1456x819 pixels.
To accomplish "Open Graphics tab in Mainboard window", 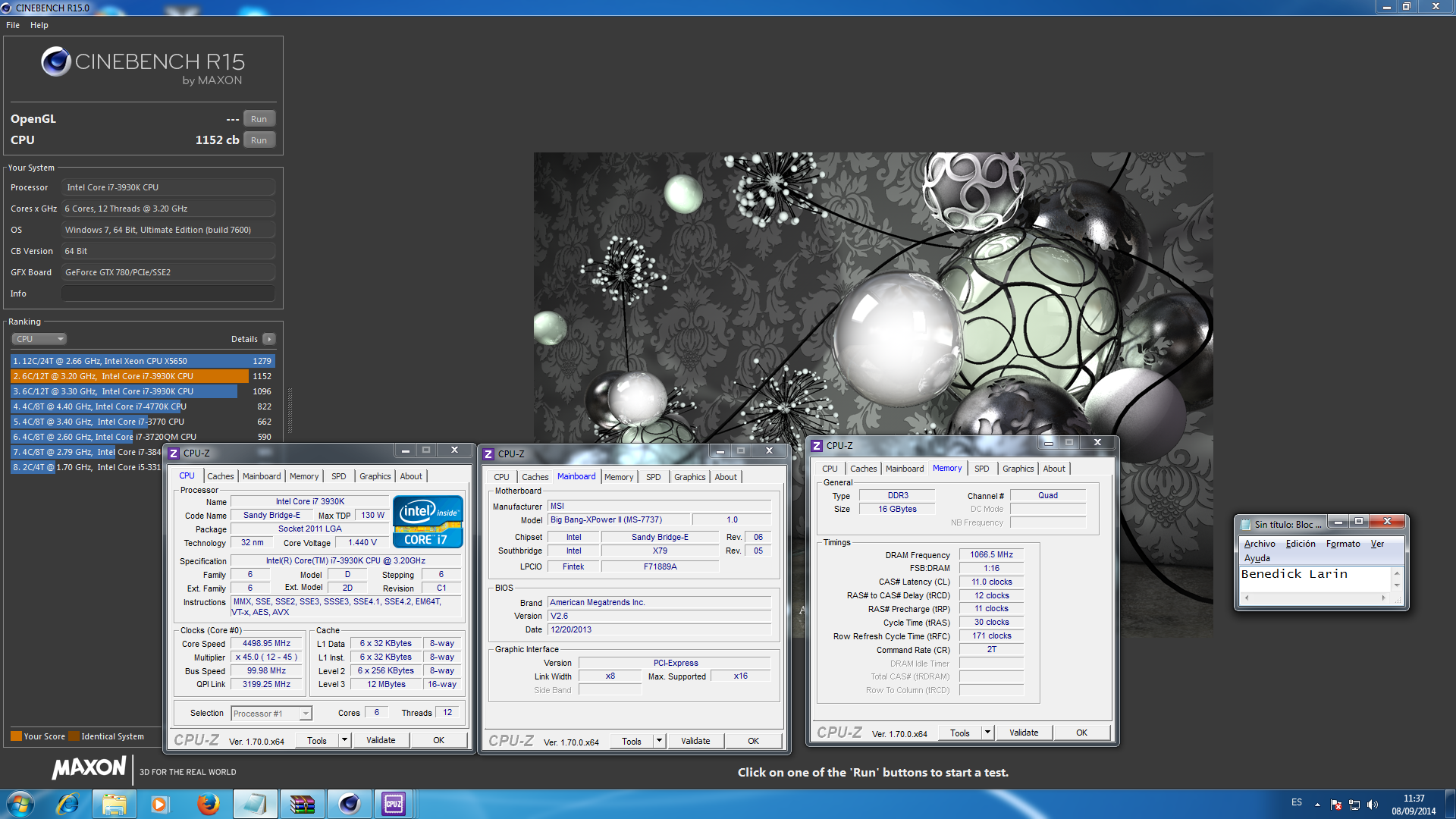I will [x=689, y=477].
